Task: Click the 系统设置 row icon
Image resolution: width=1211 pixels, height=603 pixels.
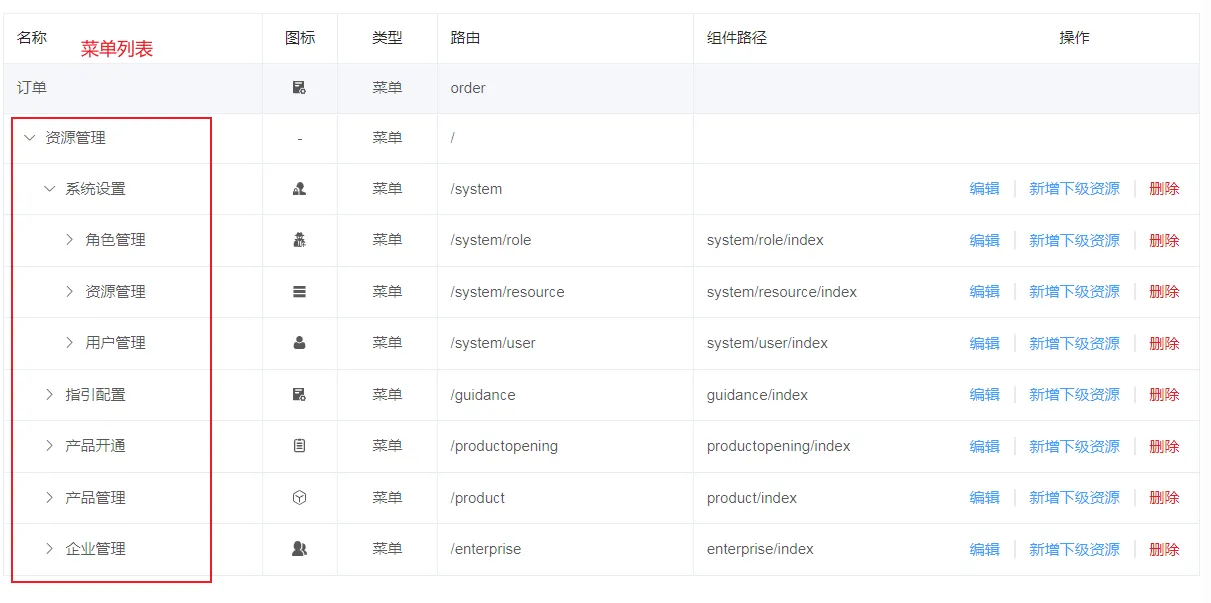Action: tap(299, 189)
